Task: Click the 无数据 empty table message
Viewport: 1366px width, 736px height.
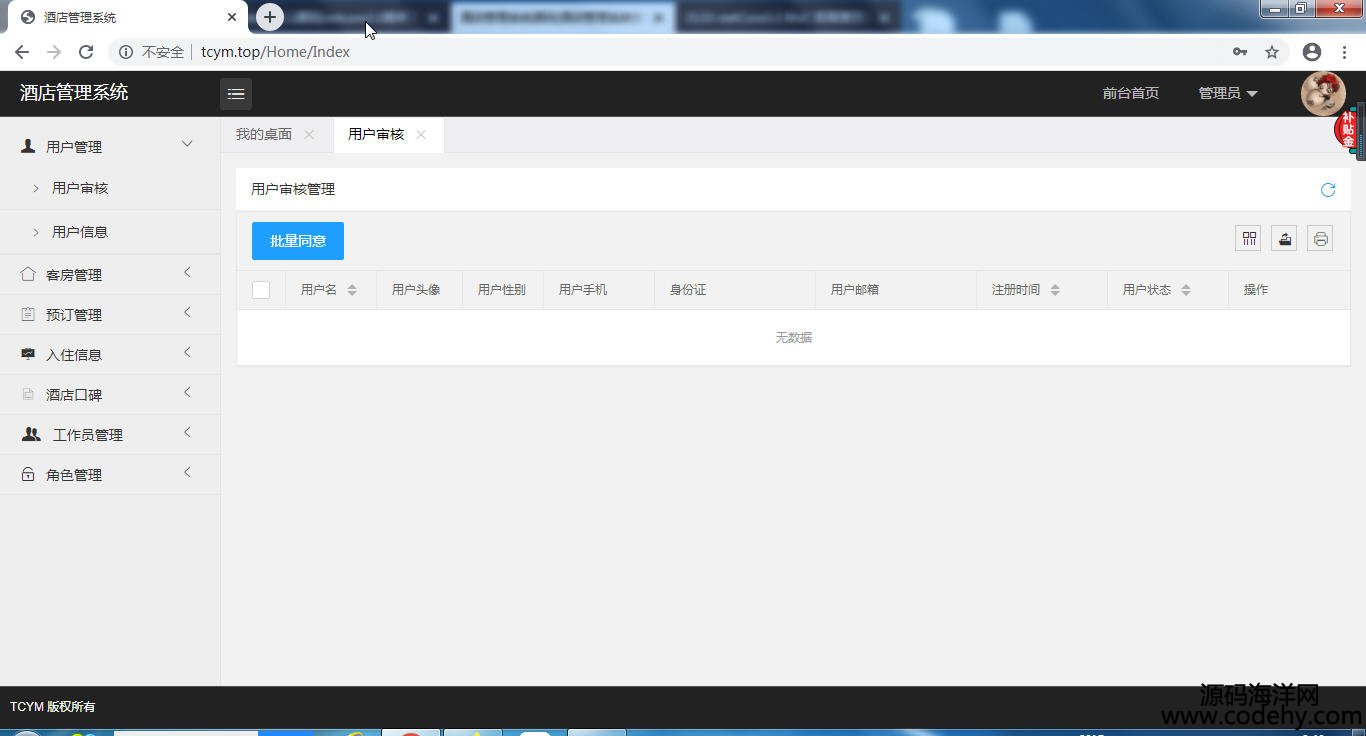Action: [794, 338]
